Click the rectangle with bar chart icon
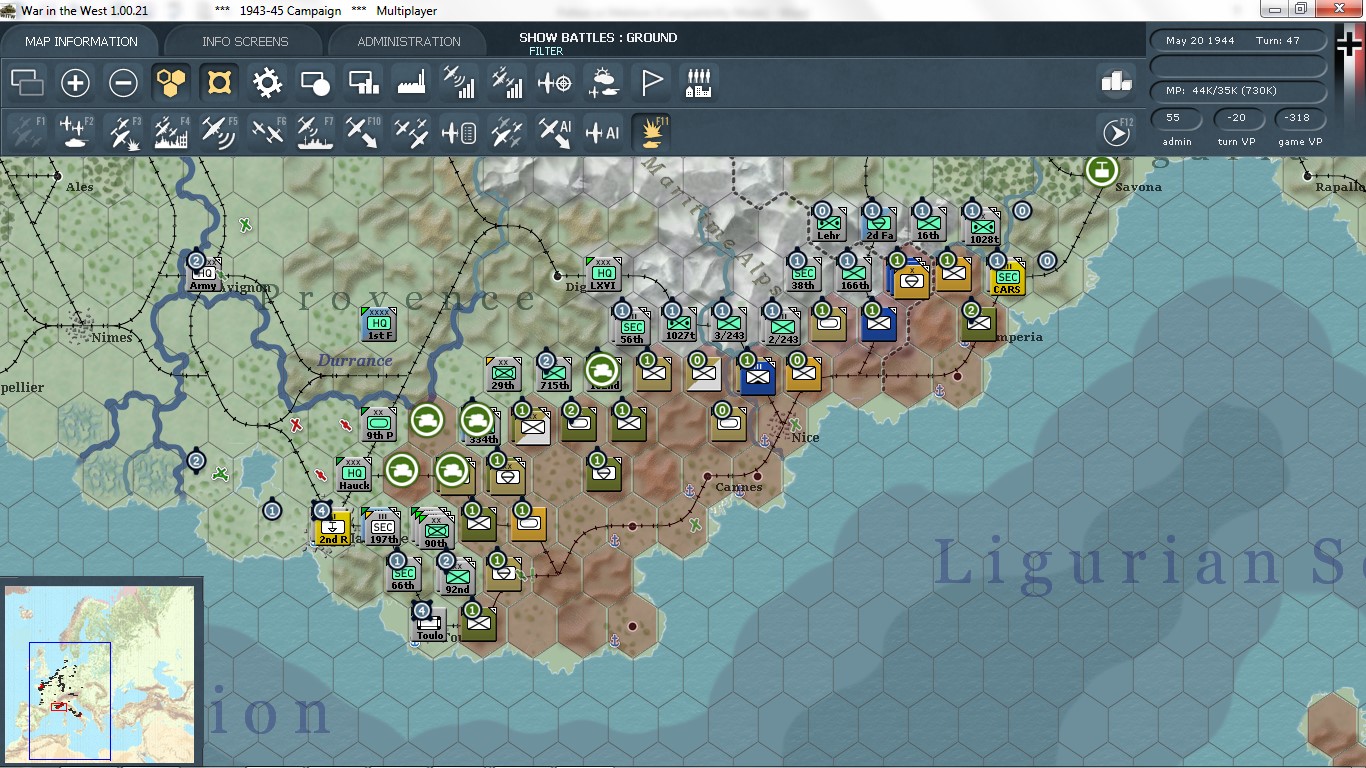The height and width of the screenshot is (768, 1366). (x=363, y=82)
